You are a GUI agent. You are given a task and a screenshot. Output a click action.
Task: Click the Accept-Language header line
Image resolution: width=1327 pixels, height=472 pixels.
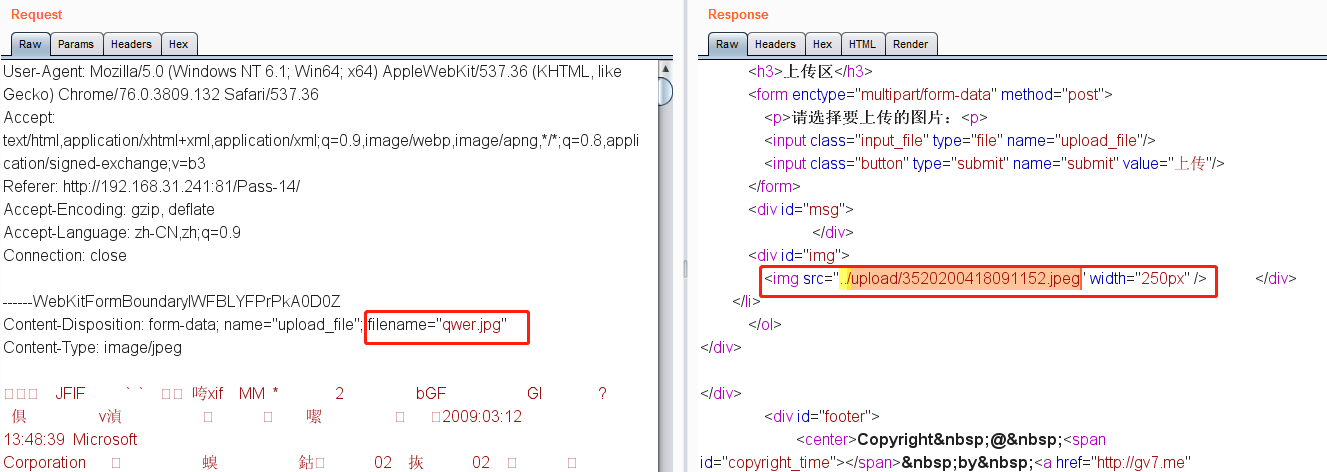click(122, 233)
